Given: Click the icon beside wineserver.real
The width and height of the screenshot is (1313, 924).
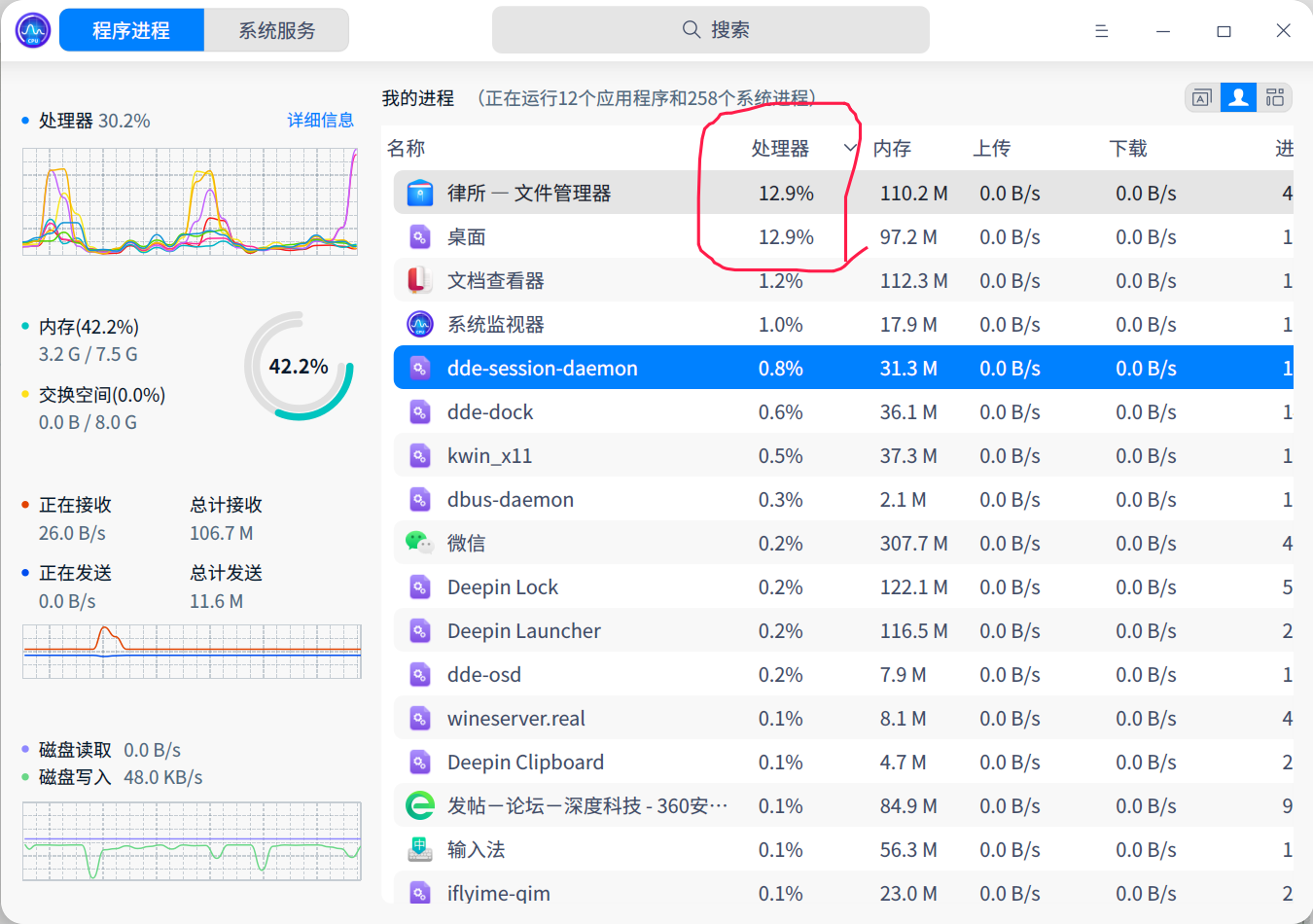Looking at the screenshot, I should click(419, 718).
